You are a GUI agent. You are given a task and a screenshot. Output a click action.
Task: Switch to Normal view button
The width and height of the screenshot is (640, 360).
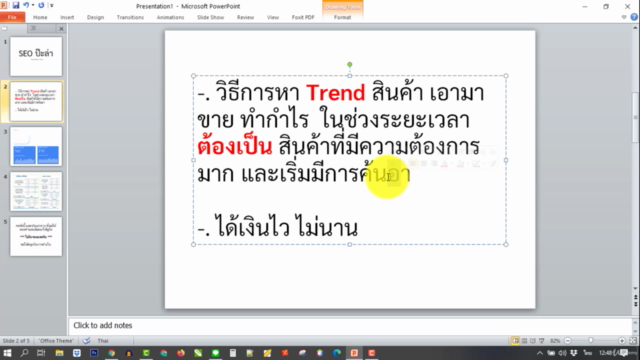coord(515,340)
